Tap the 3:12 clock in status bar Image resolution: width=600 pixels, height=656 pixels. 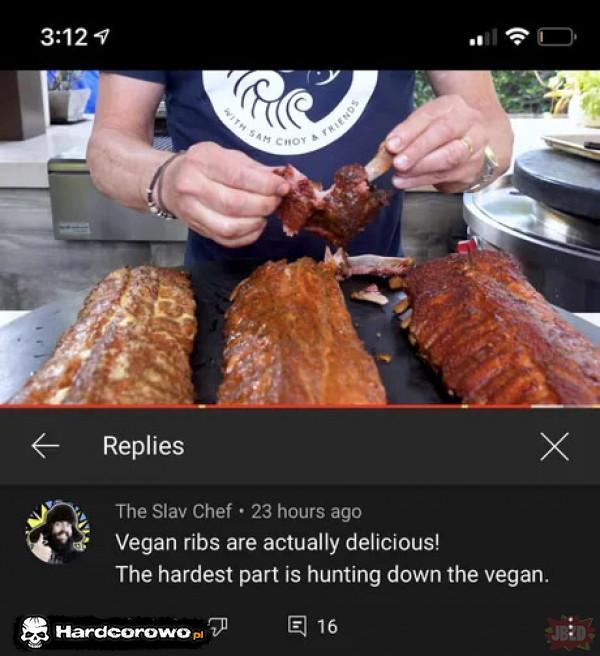point(64,37)
